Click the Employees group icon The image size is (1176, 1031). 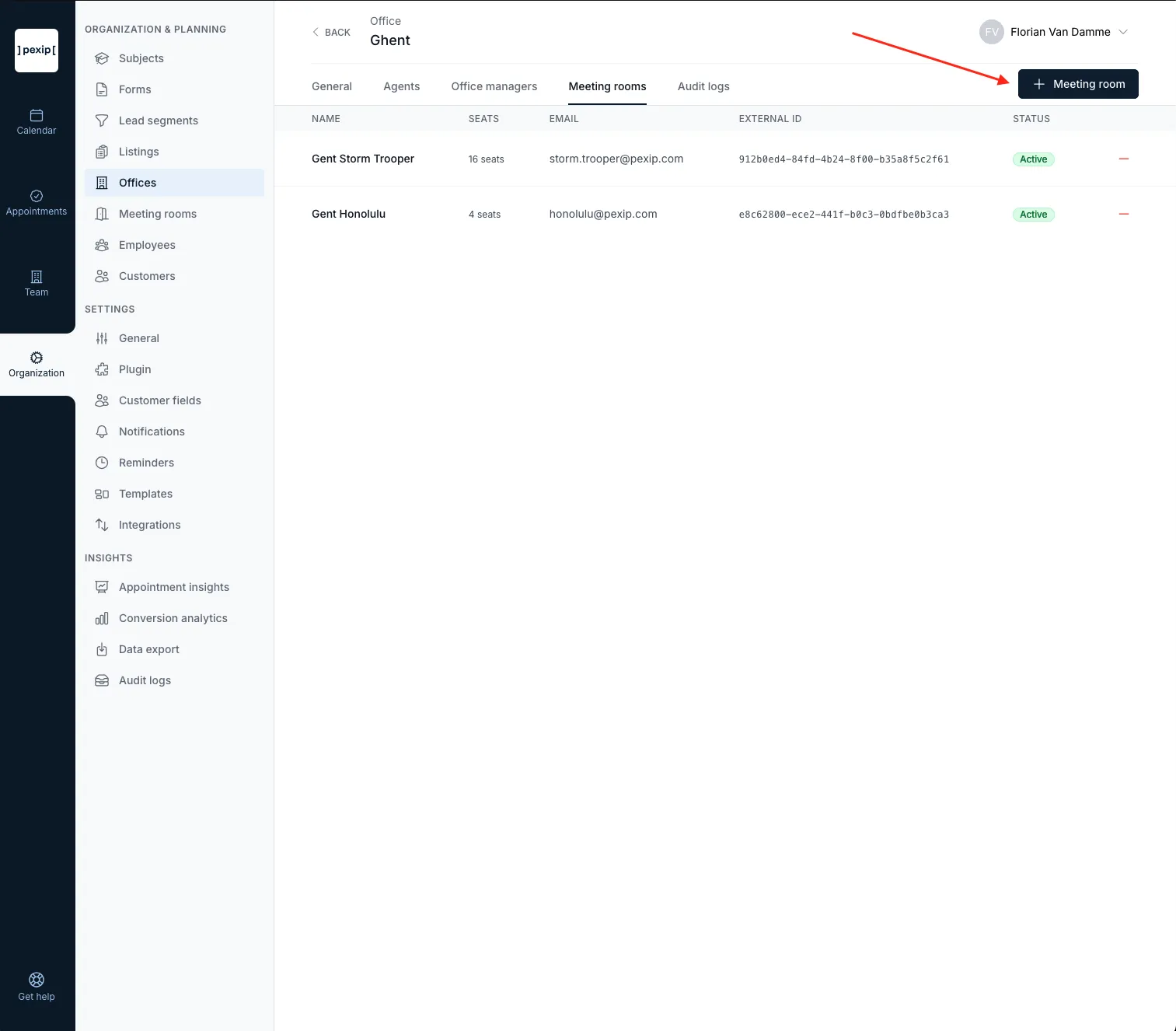coord(102,245)
